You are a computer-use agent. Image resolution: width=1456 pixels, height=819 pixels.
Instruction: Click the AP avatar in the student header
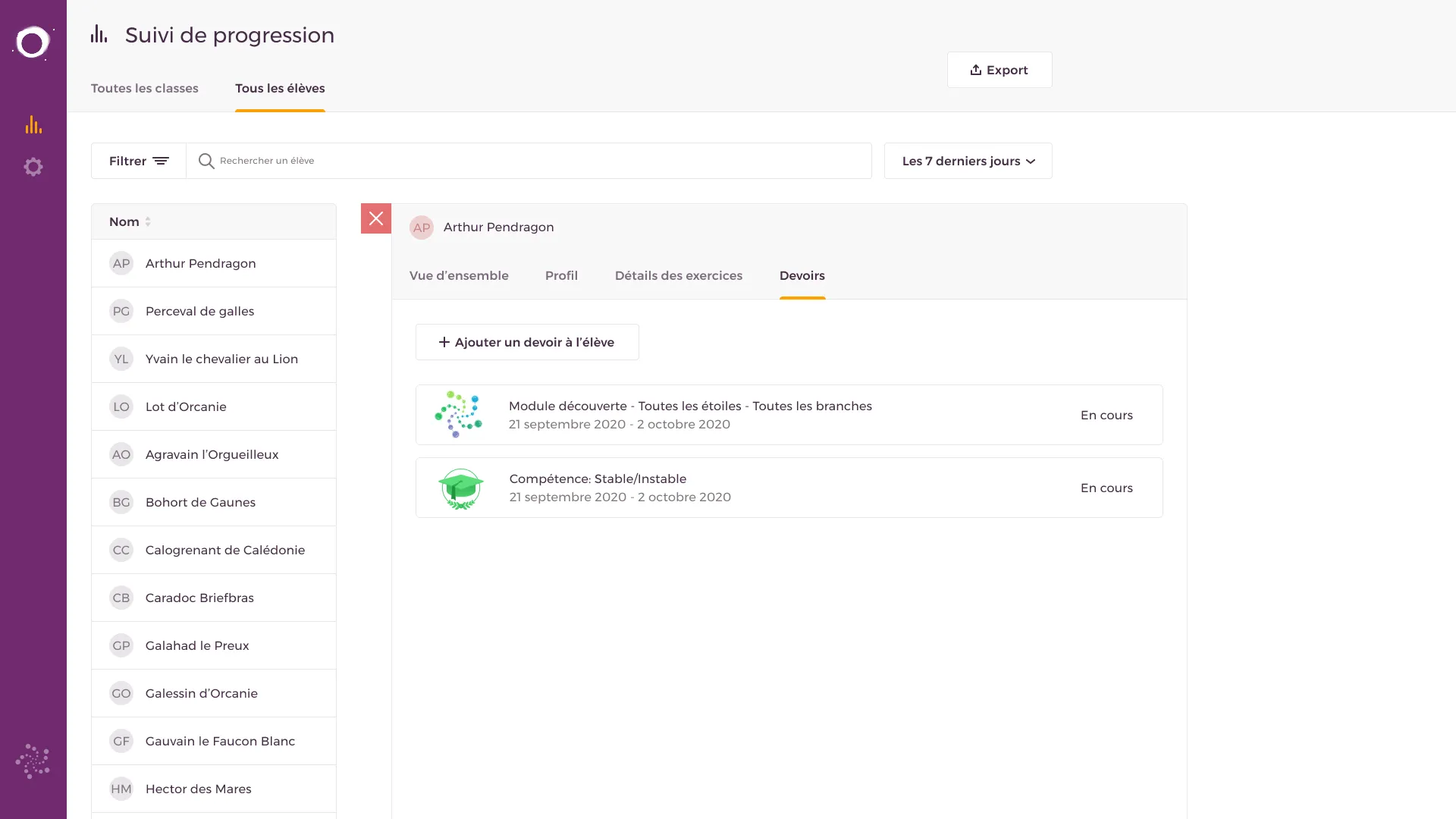(x=422, y=227)
